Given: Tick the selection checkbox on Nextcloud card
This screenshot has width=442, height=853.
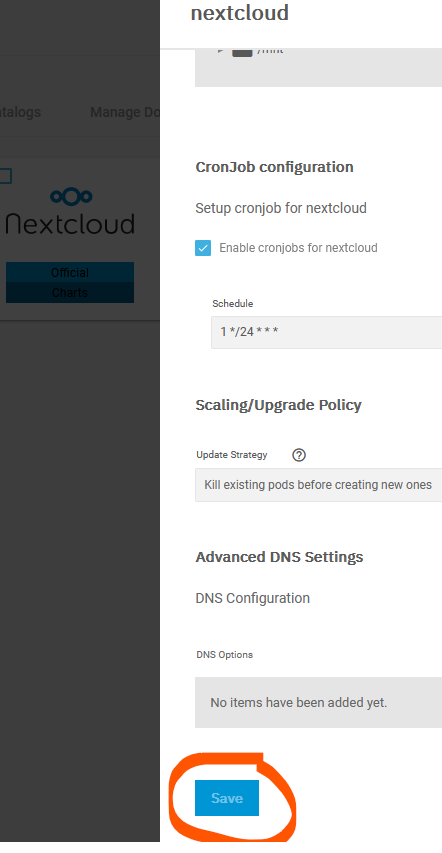Looking at the screenshot, I should tap(5, 176).
